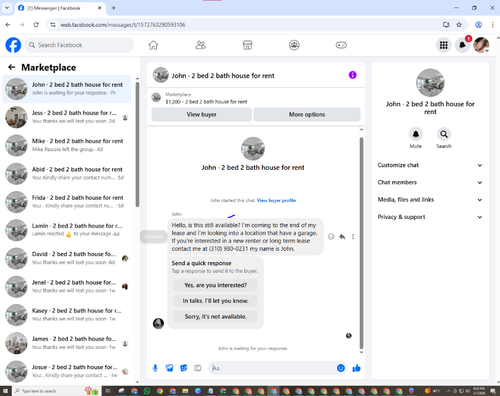This screenshot has height=396, width=500.
Task: Choose a sticker icon in composer
Action: pyautogui.click(x=184, y=368)
